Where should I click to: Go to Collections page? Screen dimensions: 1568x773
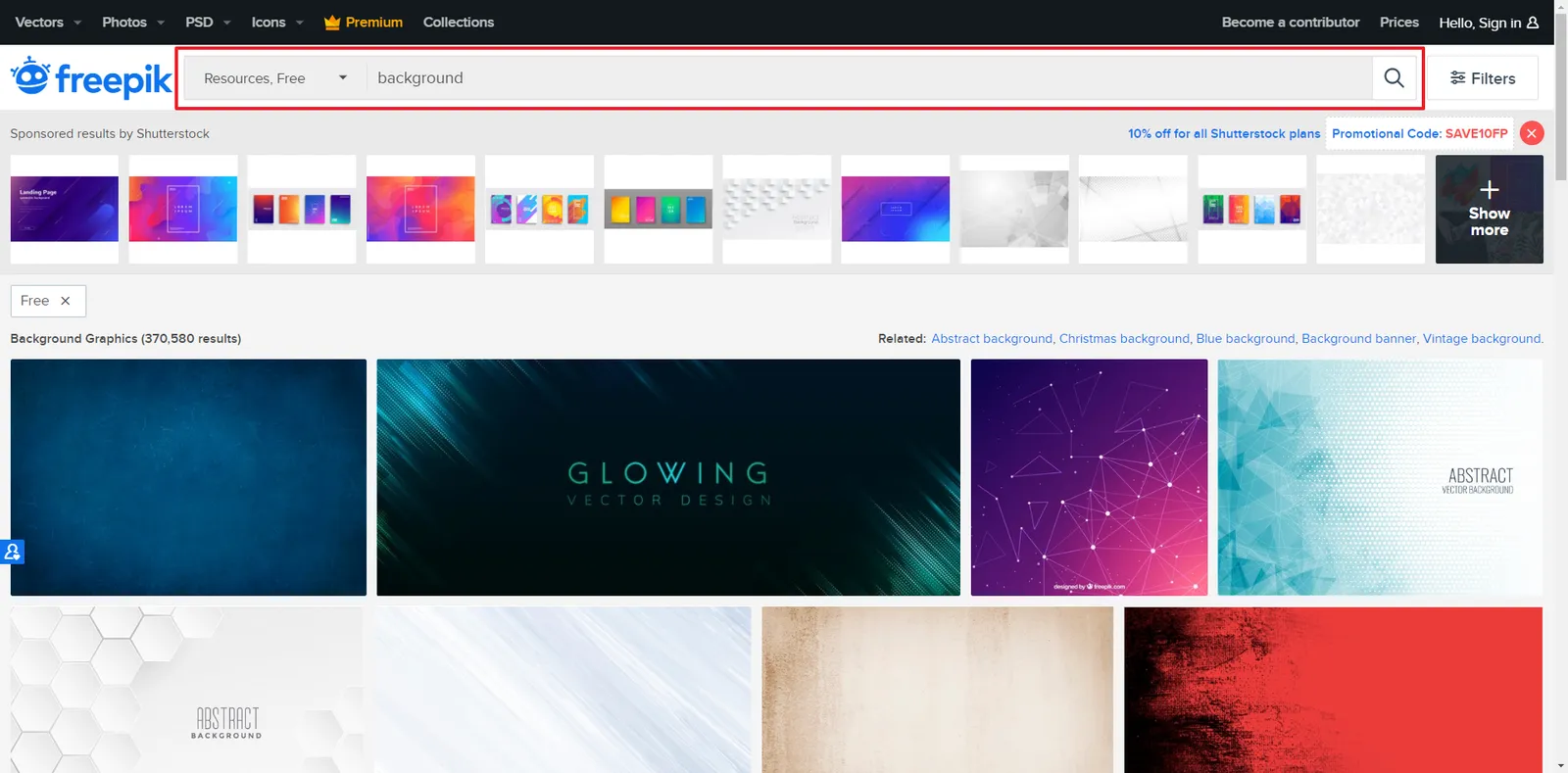(459, 23)
